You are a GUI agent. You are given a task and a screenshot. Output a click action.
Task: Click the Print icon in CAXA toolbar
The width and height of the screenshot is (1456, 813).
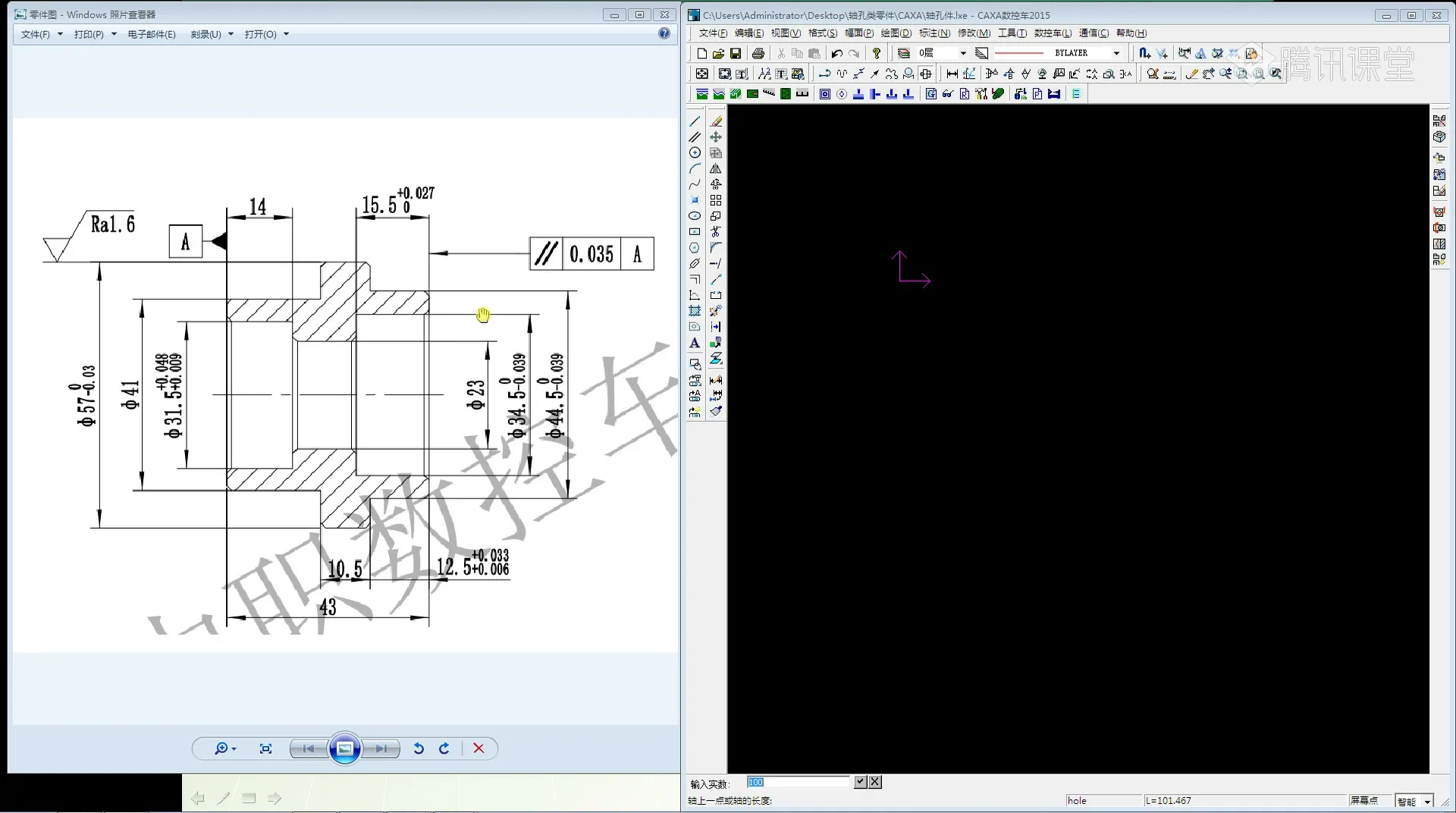pos(758,53)
